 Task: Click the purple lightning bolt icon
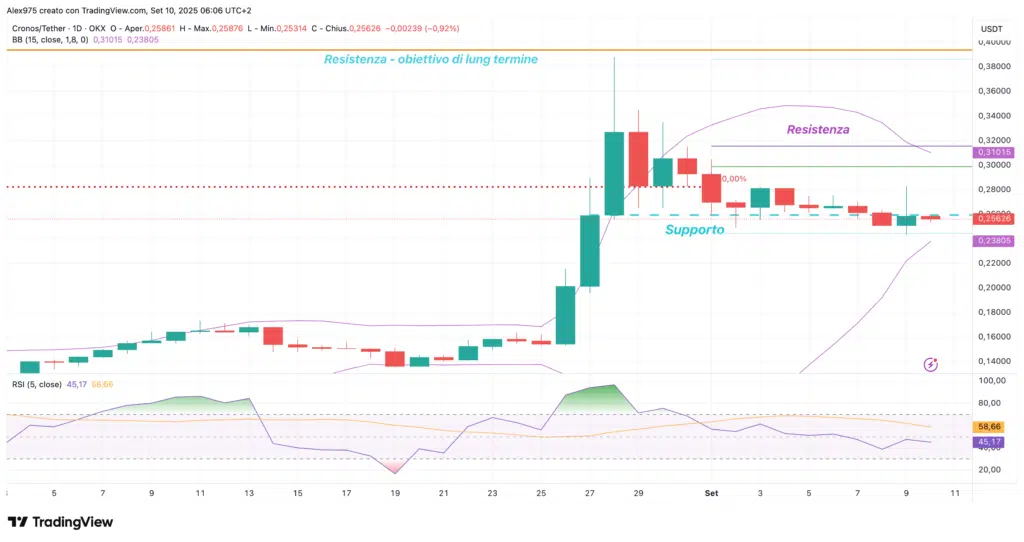pyautogui.click(x=931, y=365)
